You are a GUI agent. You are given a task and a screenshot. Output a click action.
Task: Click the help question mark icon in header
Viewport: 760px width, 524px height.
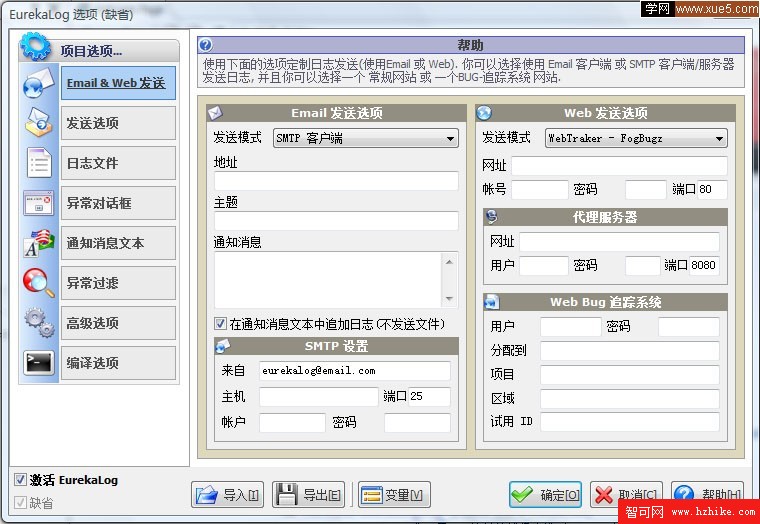tap(206, 45)
